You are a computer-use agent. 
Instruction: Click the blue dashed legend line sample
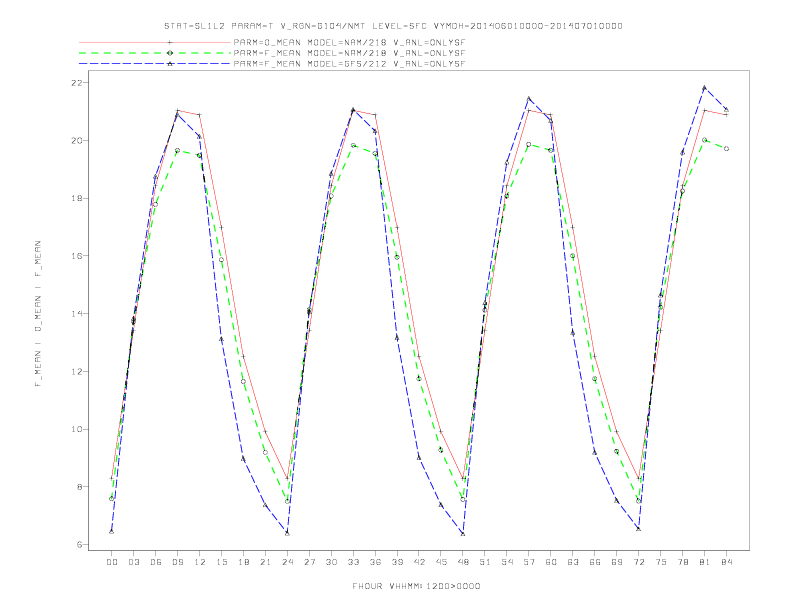(x=155, y=64)
